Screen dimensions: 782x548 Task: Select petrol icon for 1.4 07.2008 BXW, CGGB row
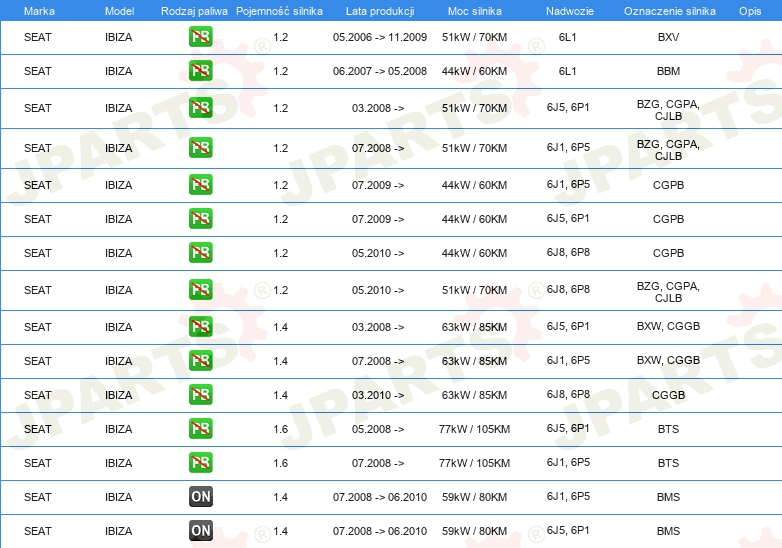[x=200, y=361]
